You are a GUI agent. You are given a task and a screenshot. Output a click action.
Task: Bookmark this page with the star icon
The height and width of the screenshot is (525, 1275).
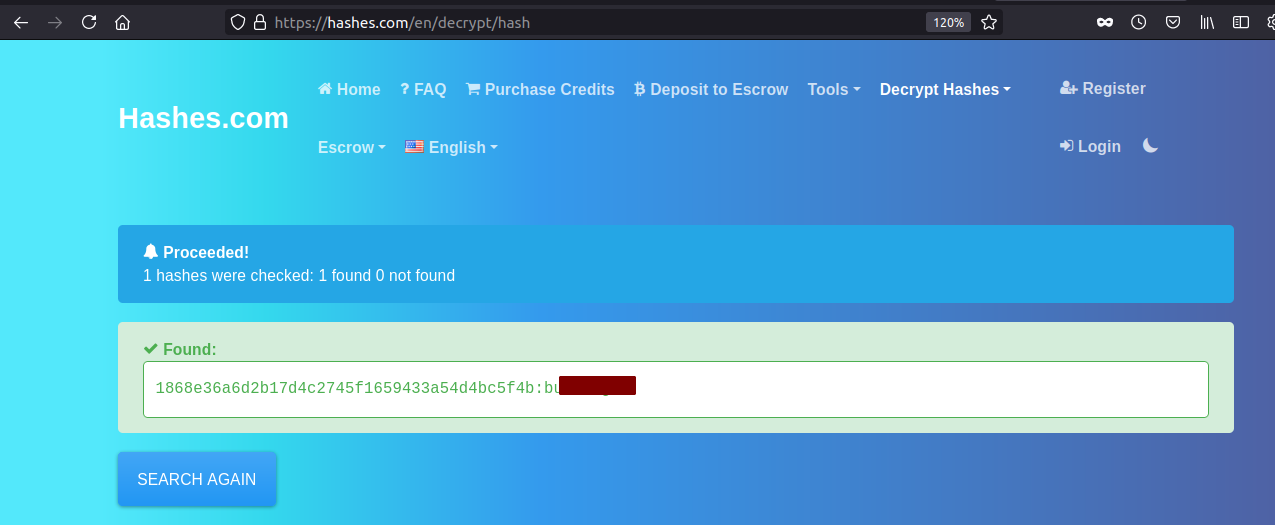(x=989, y=22)
